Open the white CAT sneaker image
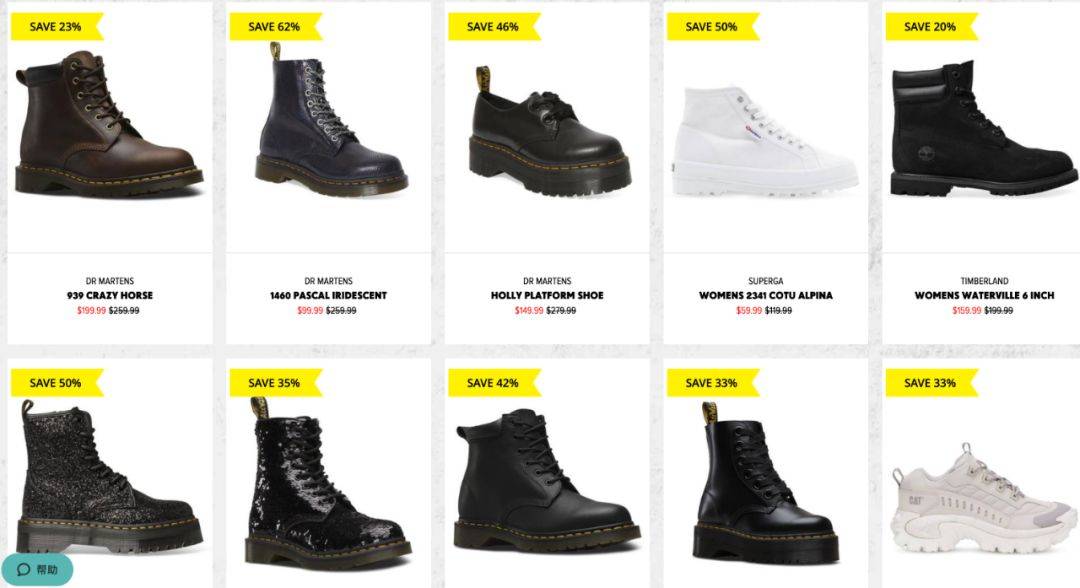1080x588 pixels. coord(984,499)
